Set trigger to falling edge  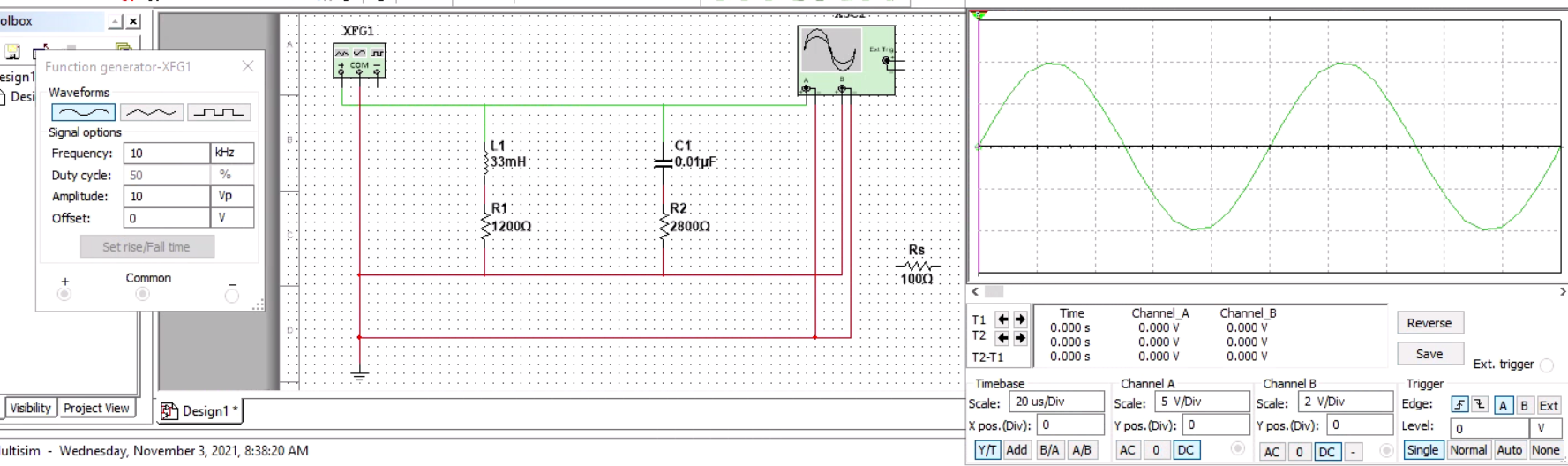coord(1481,405)
